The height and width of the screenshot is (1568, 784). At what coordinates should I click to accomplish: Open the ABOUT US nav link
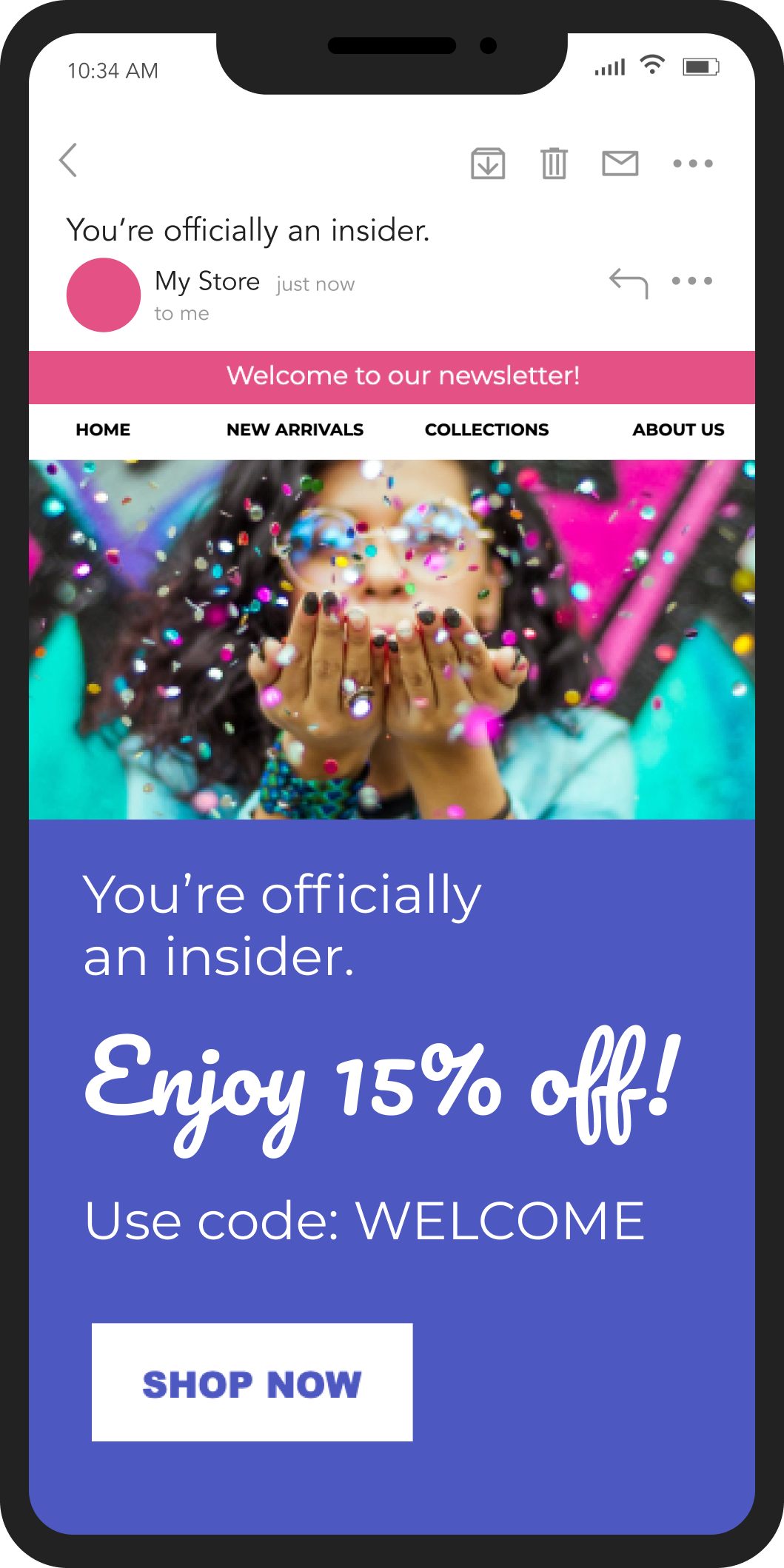[x=678, y=429]
